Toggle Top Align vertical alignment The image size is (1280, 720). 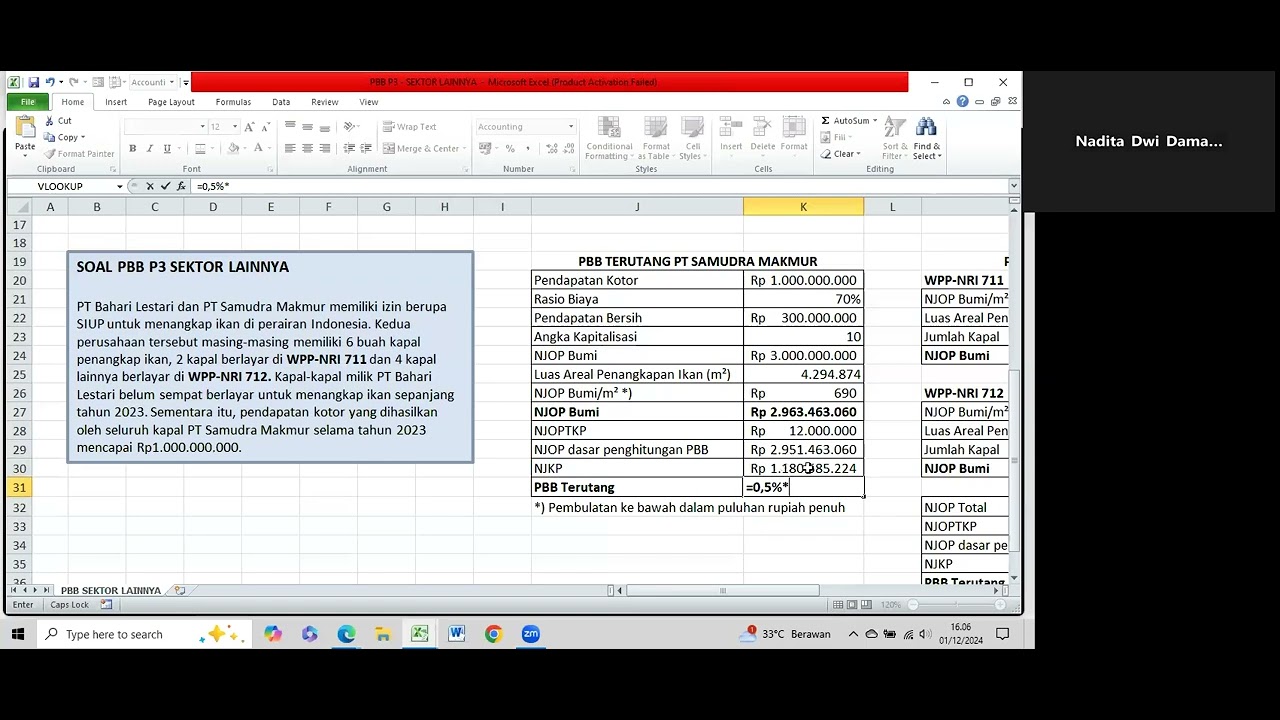click(290, 127)
